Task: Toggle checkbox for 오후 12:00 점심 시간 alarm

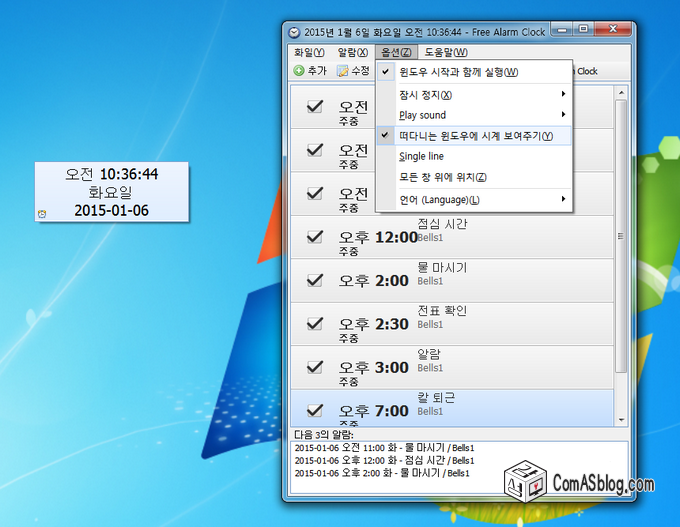Action: coord(315,236)
